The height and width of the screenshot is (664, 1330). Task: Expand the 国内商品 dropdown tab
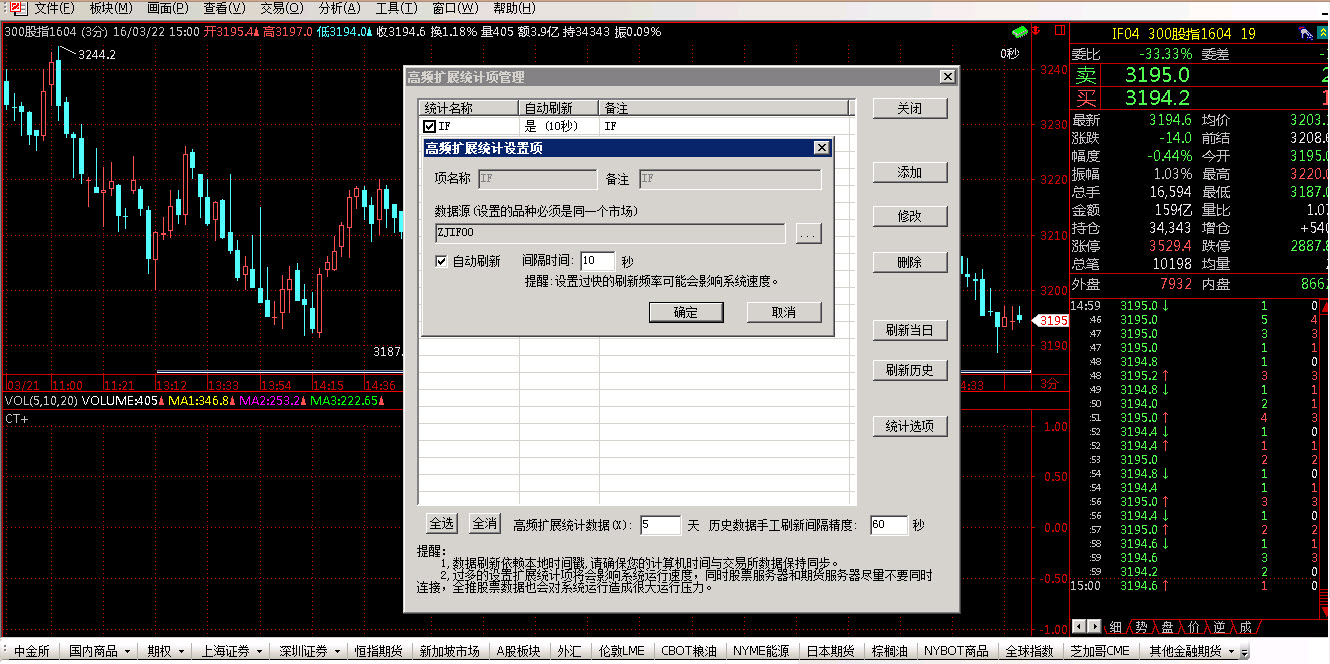(x=127, y=651)
